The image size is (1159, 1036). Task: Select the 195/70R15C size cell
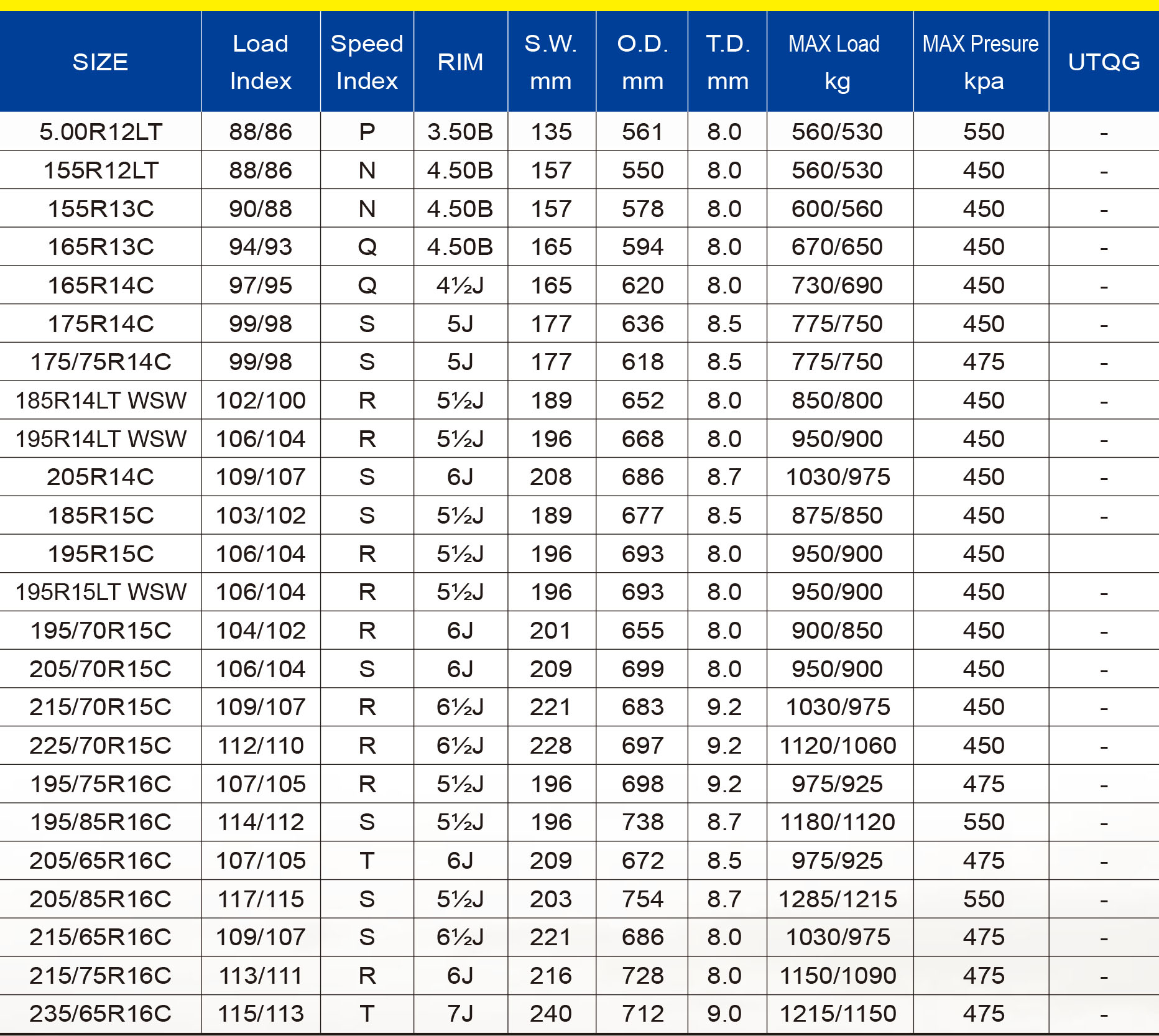100,631
